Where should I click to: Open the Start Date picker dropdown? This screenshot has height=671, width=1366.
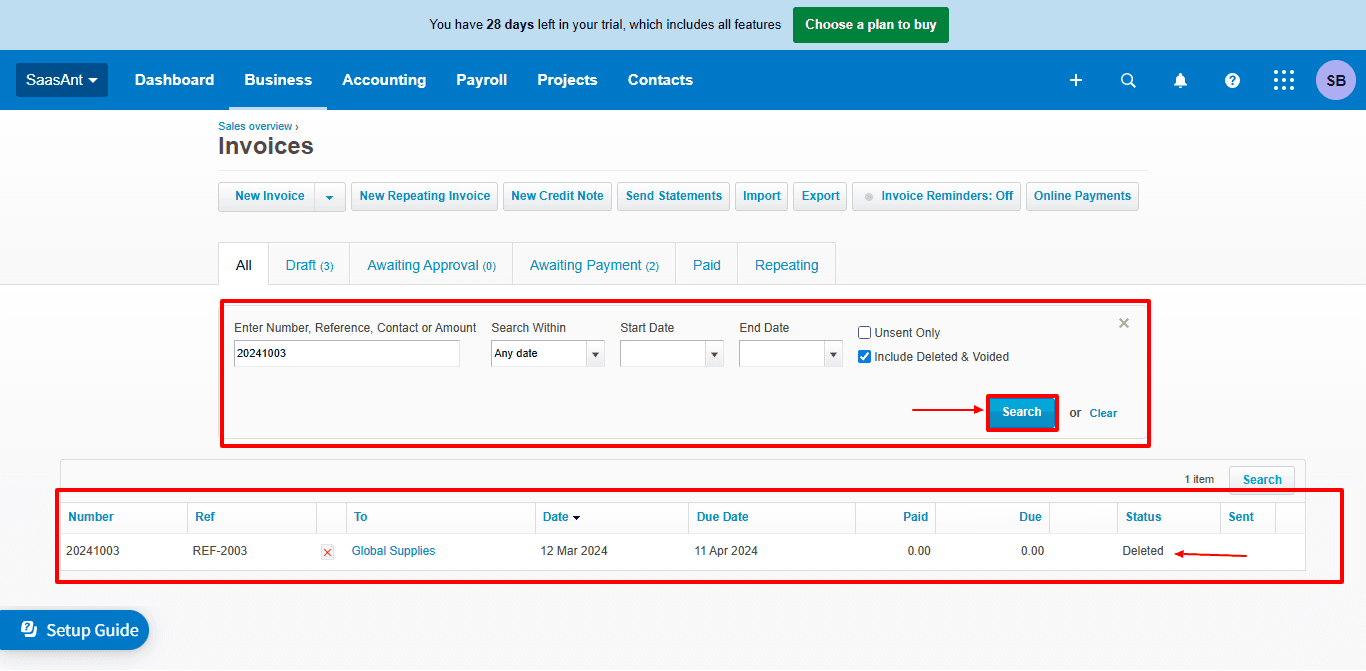[714, 354]
